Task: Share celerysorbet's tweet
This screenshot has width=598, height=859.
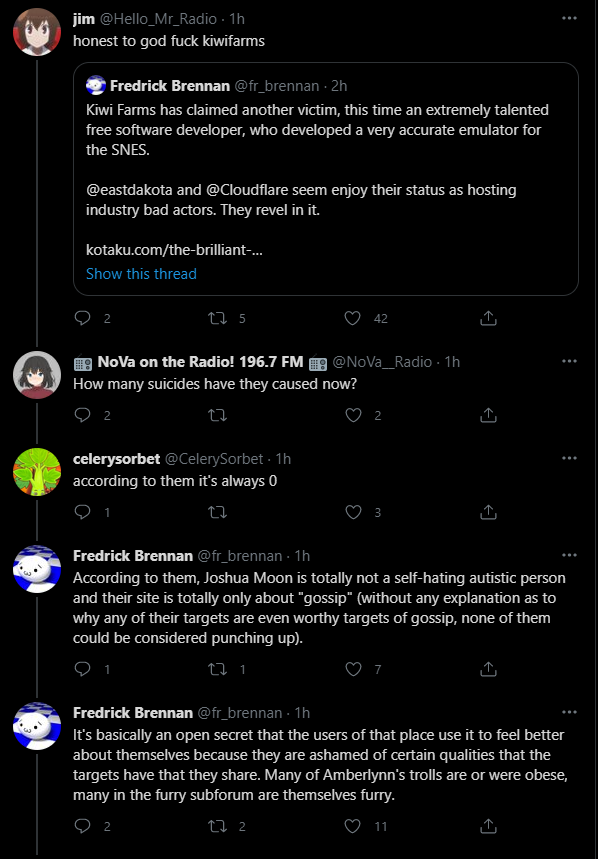Action: [x=488, y=512]
